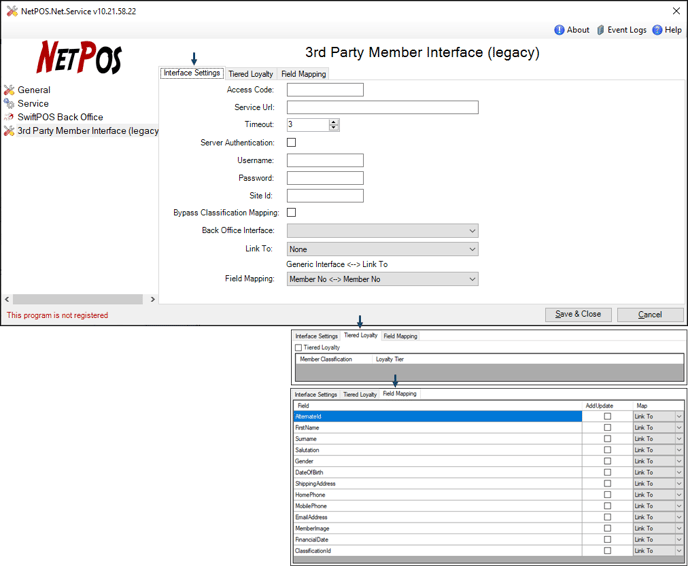Open Map dropdown for Gender row

coord(658,461)
